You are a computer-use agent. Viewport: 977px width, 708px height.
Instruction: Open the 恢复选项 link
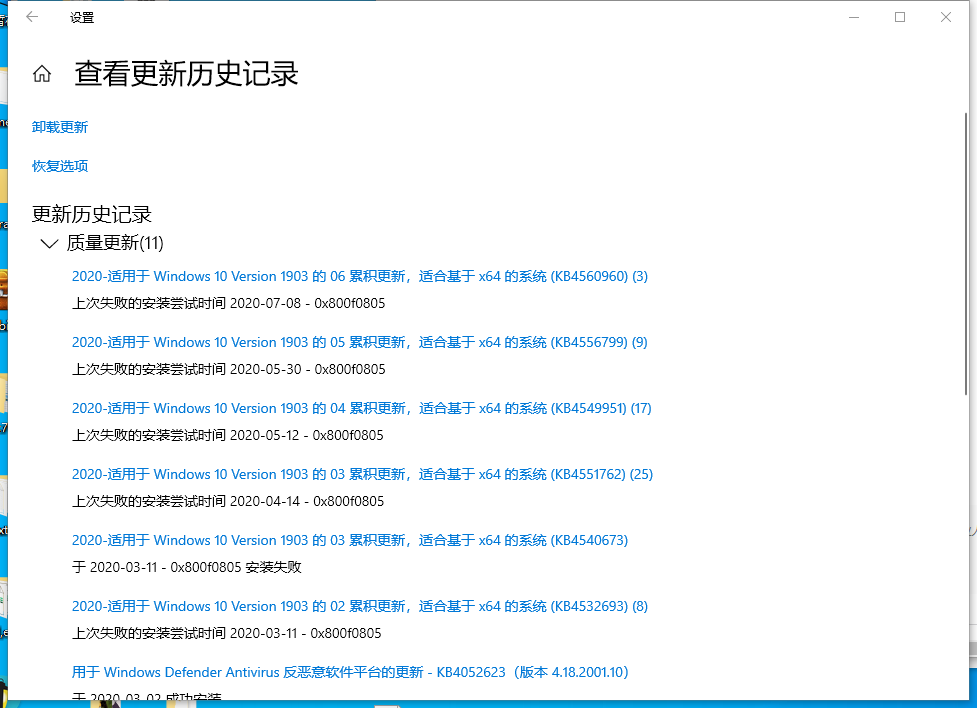click(x=60, y=166)
